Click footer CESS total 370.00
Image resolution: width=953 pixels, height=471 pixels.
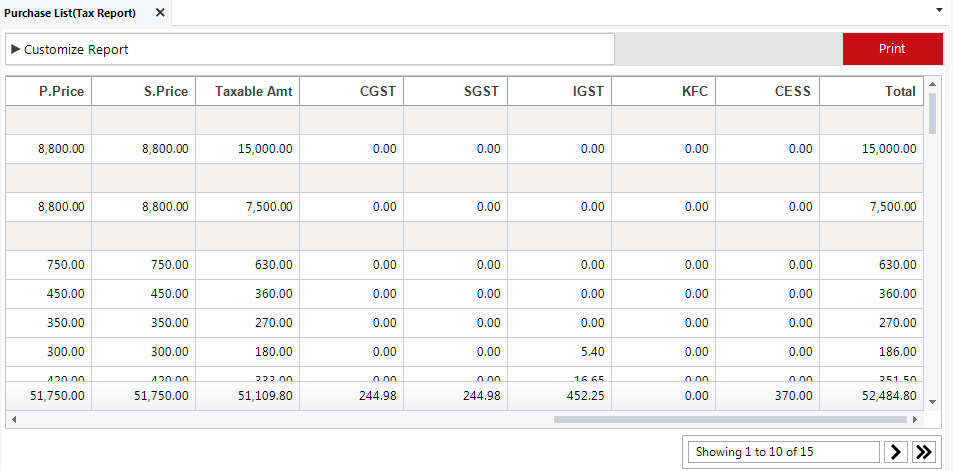(x=767, y=396)
